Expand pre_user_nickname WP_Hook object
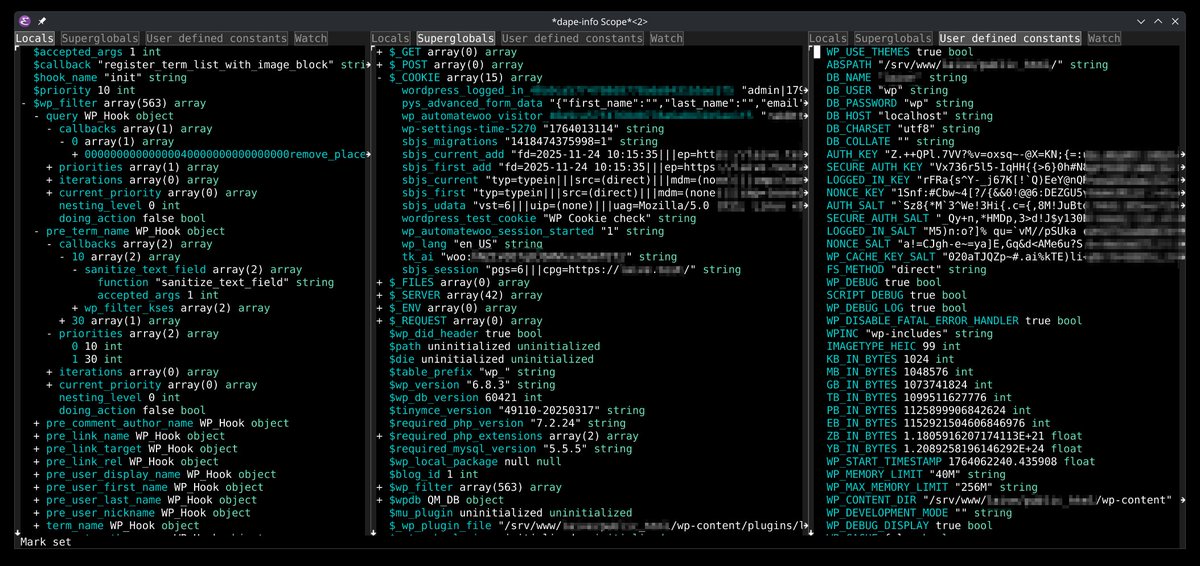This screenshot has height=566, width=1200. click(x=36, y=513)
